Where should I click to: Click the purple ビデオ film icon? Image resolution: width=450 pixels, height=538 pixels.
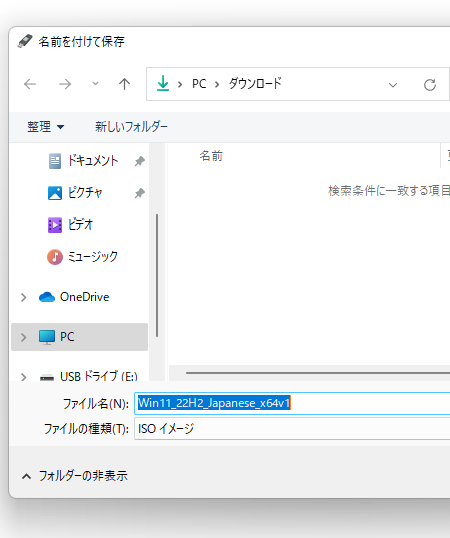point(55,225)
